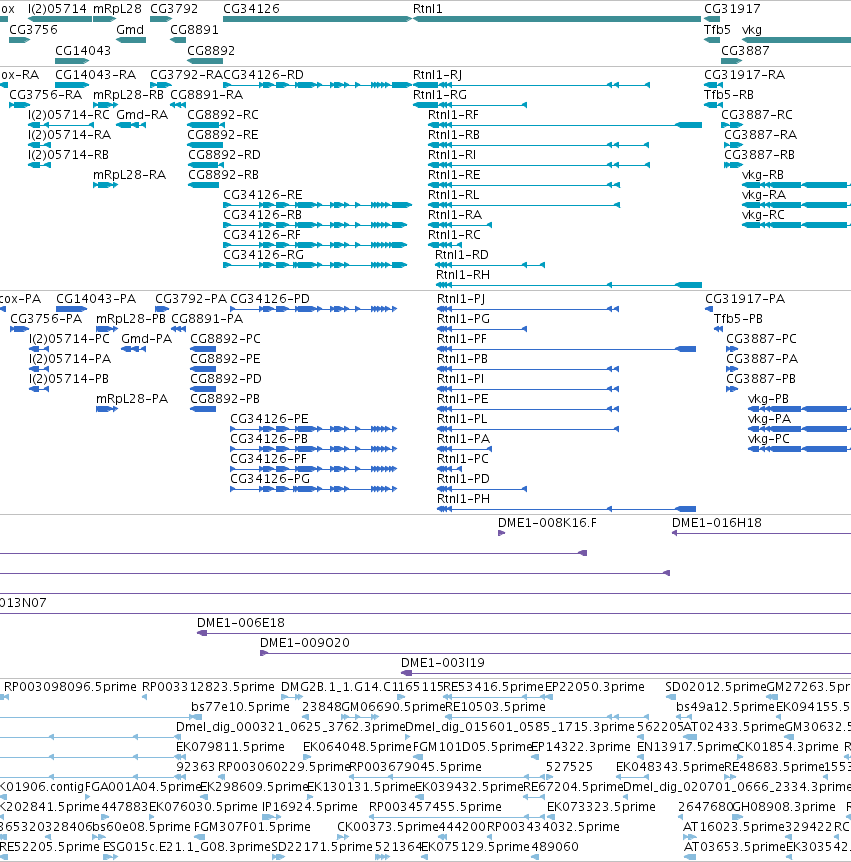Click transcript CG34126-RD label

(x=263, y=75)
